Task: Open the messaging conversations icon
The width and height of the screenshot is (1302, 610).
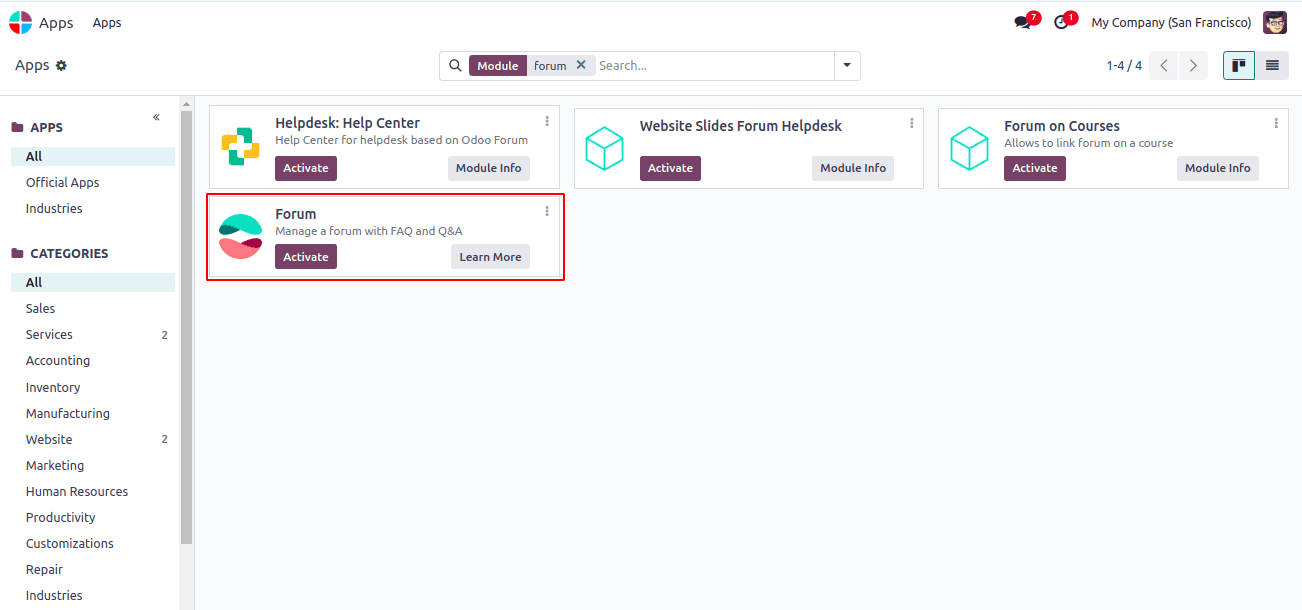Action: point(1022,22)
